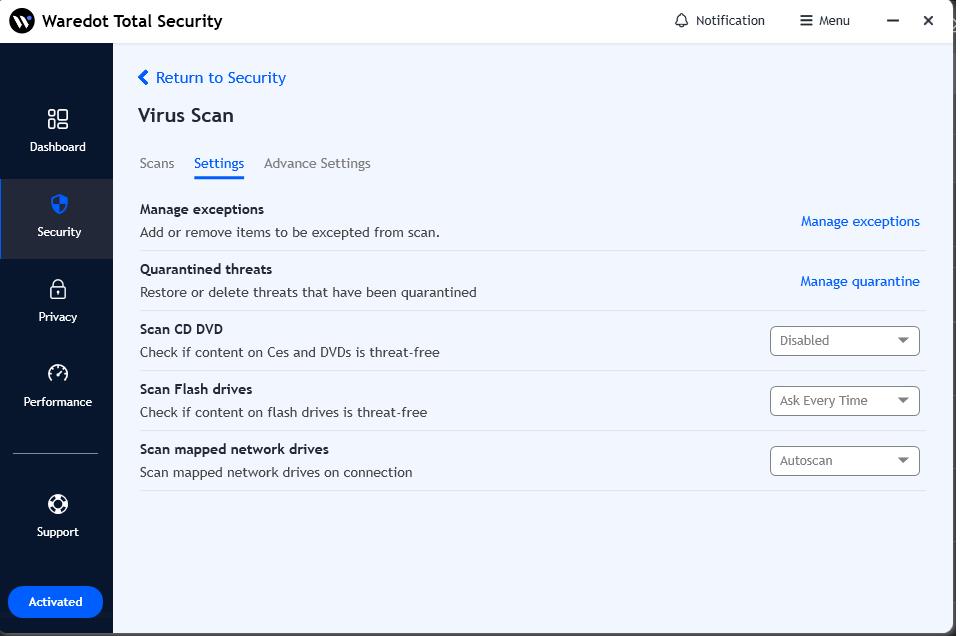The image size is (960, 636).
Task: Open the hamburger Menu icon
Action: click(x=806, y=20)
